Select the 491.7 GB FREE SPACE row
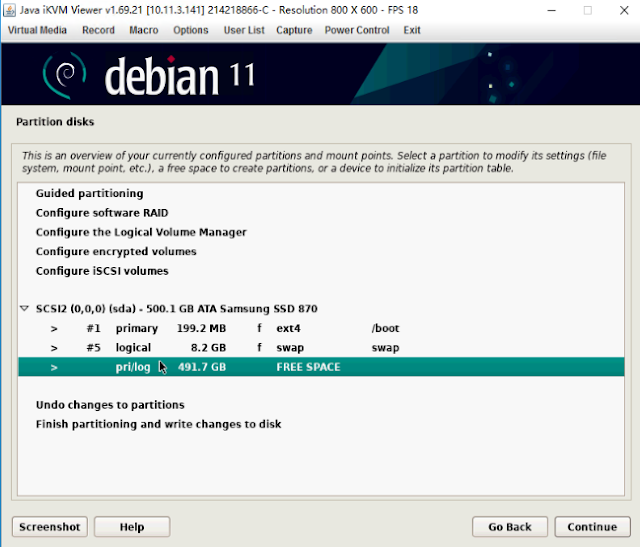The height and width of the screenshot is (547, 640). (x=321, y=367)
